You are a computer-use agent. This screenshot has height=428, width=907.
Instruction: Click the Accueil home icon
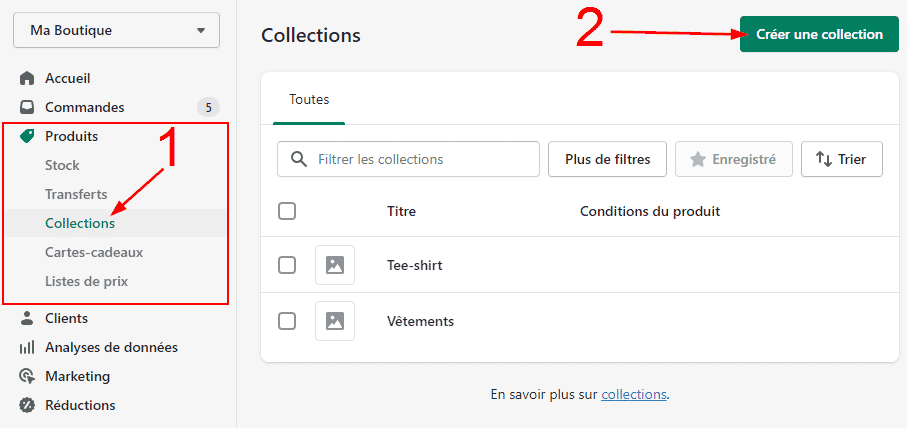(27, 78)
